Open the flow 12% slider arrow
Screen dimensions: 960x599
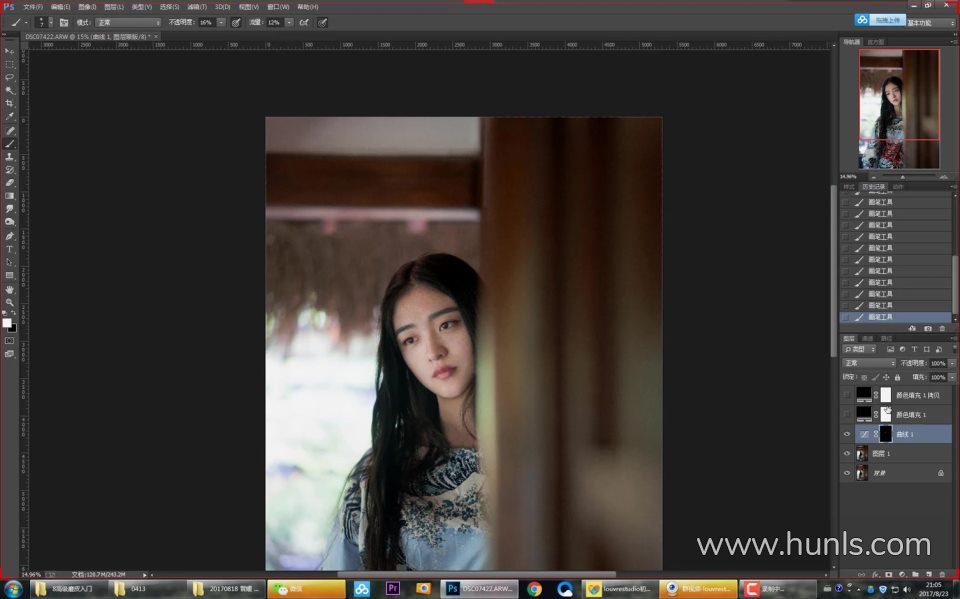point(288,23)
